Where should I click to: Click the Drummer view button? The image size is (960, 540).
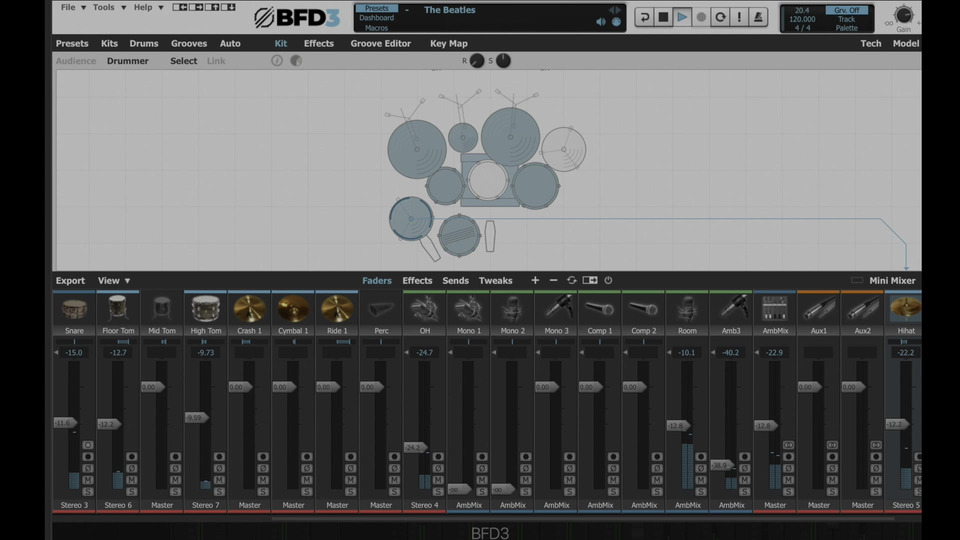pos(127,61)
